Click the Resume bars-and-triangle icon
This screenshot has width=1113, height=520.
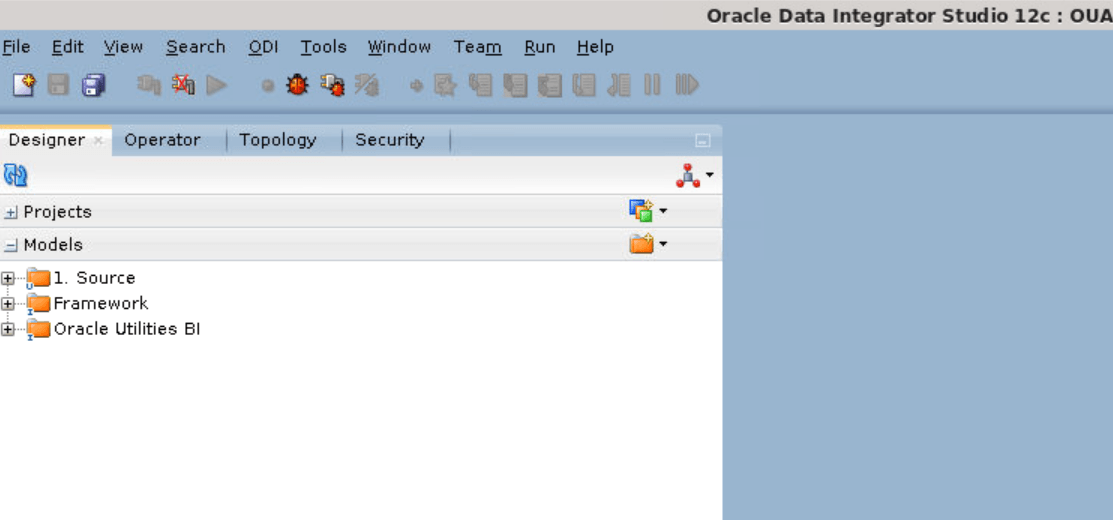coord(686,86)
